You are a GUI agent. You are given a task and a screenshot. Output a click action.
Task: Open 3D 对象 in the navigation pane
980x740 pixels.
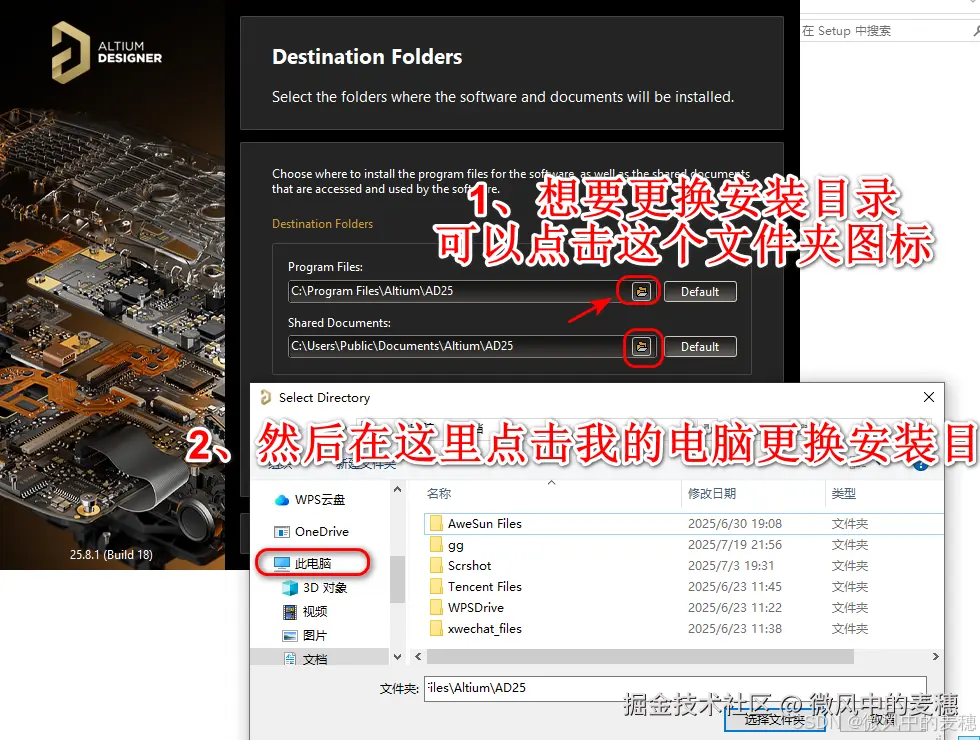315,588
